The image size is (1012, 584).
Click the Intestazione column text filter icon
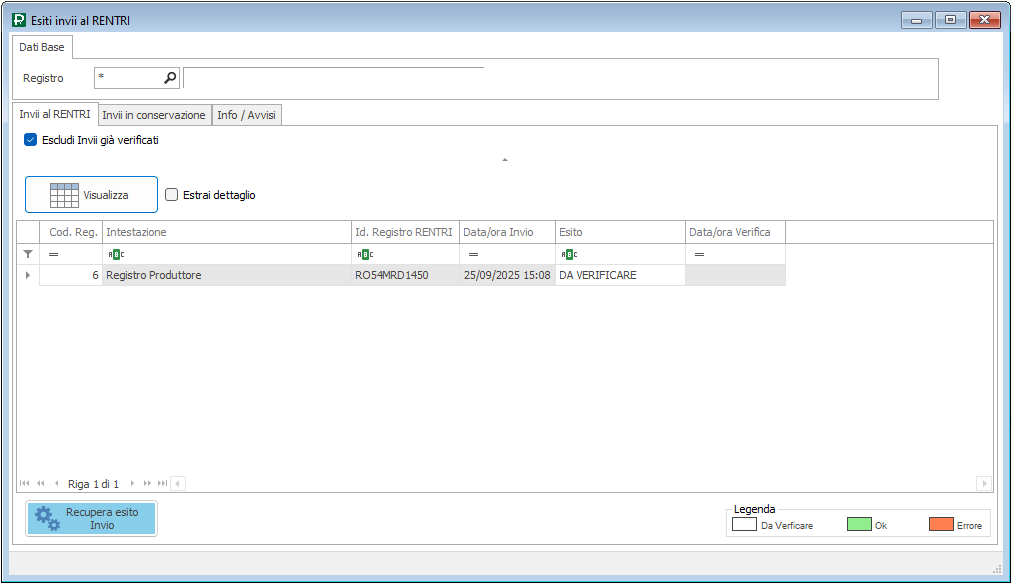coord(116,255)
